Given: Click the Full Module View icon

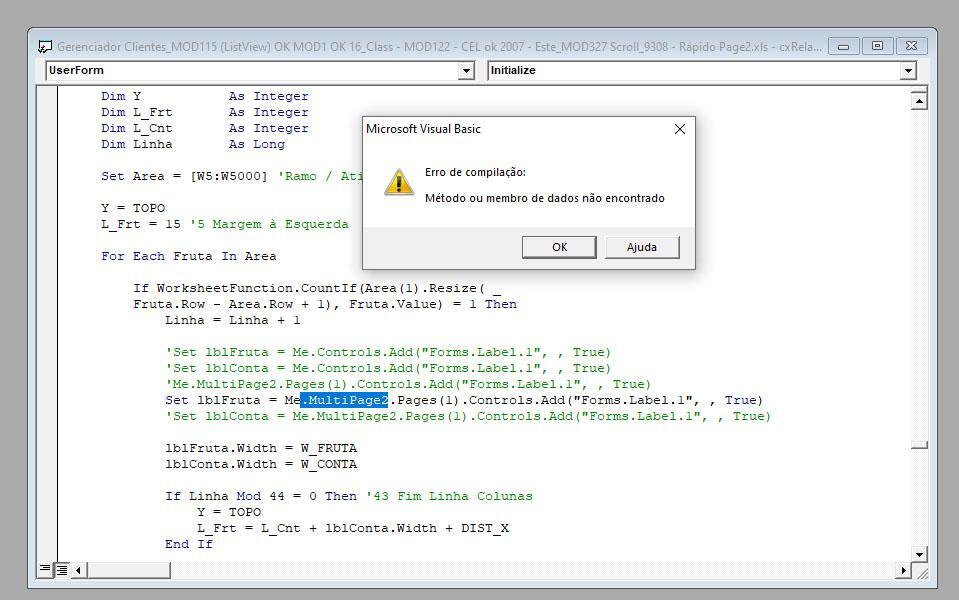Looking at the screenshot, I should click(62, 570).
